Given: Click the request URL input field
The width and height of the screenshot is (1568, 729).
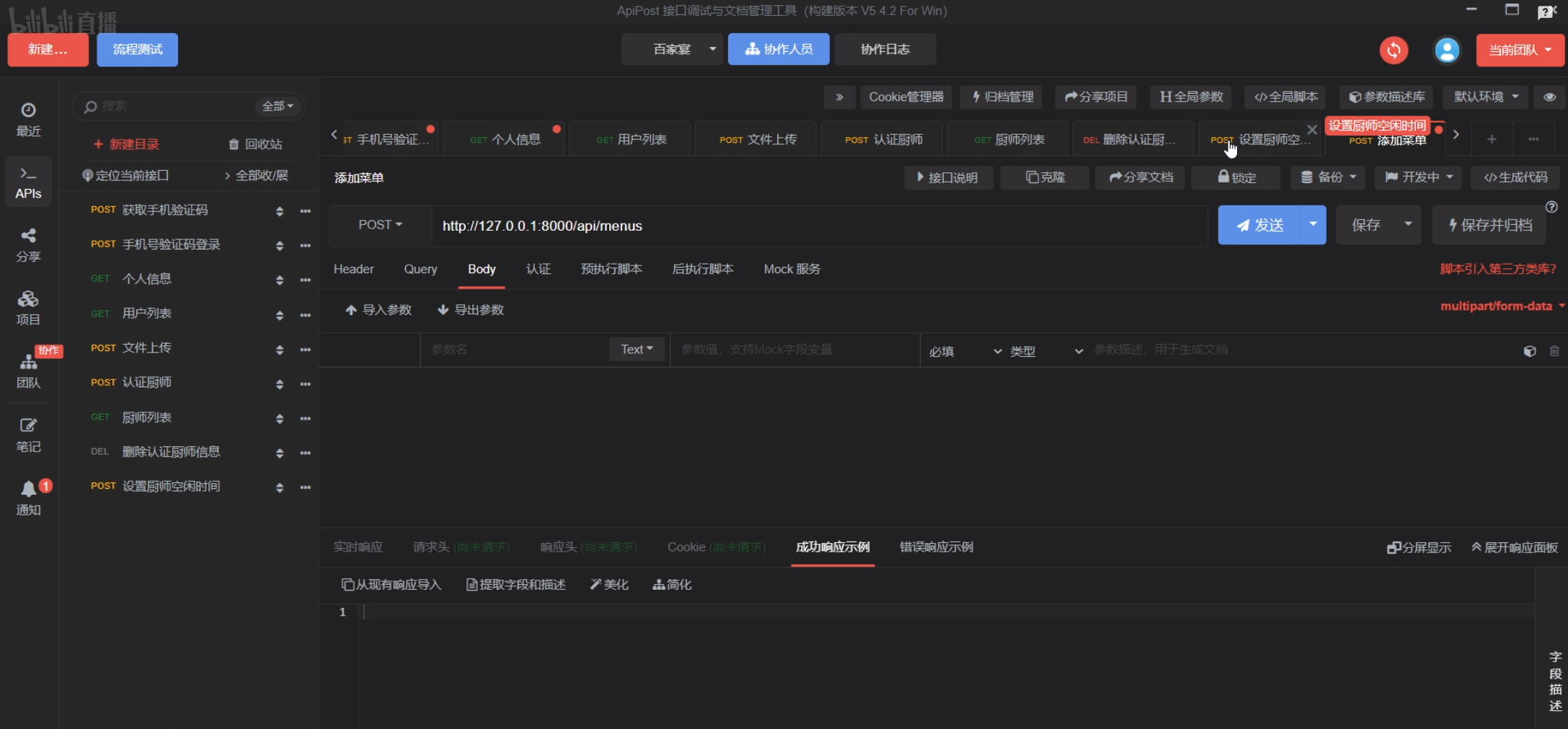Looking at the screenshot, I should (818, 226).
